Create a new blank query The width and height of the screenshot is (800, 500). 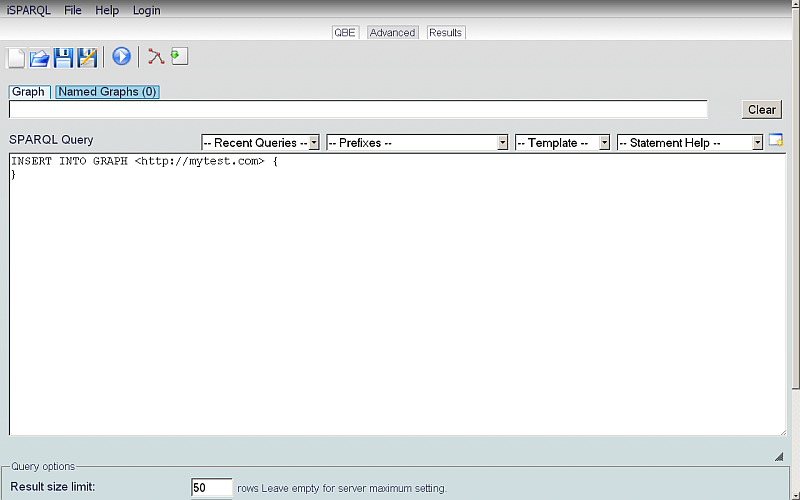pyautogui.click(x=16, y=57)
